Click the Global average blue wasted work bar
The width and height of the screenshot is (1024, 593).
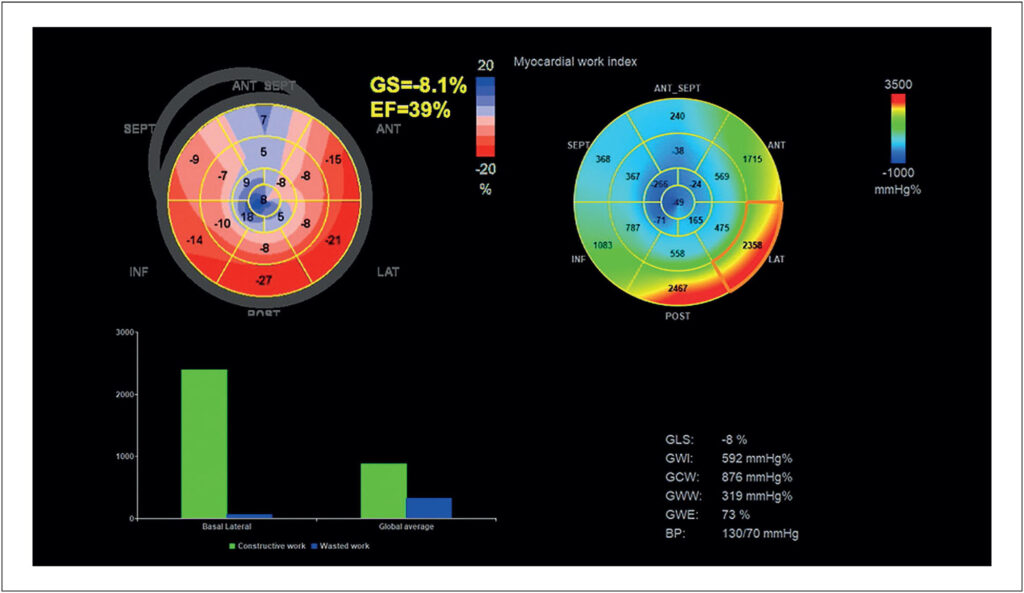429,508
